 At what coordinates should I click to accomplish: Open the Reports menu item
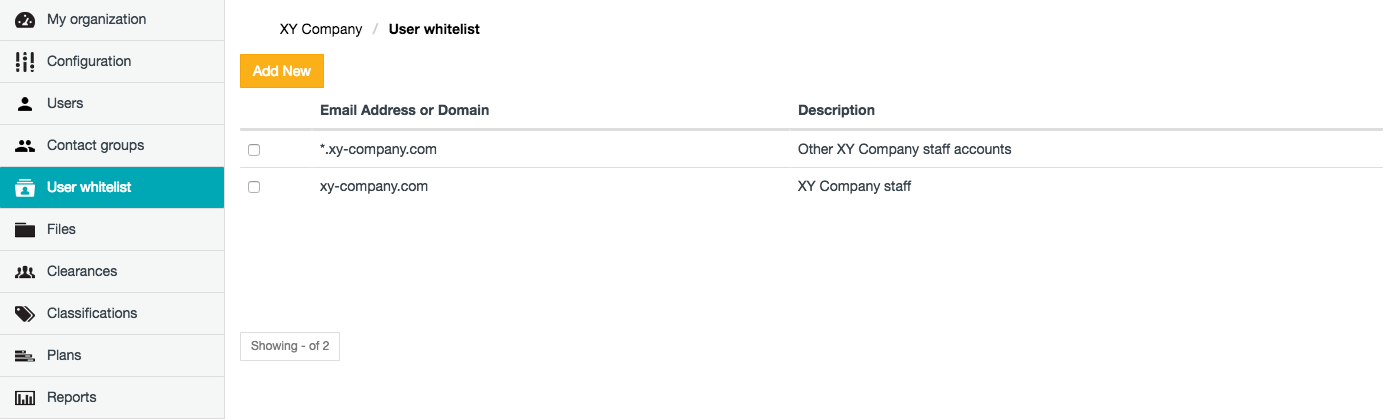click(x=72, y=397)
